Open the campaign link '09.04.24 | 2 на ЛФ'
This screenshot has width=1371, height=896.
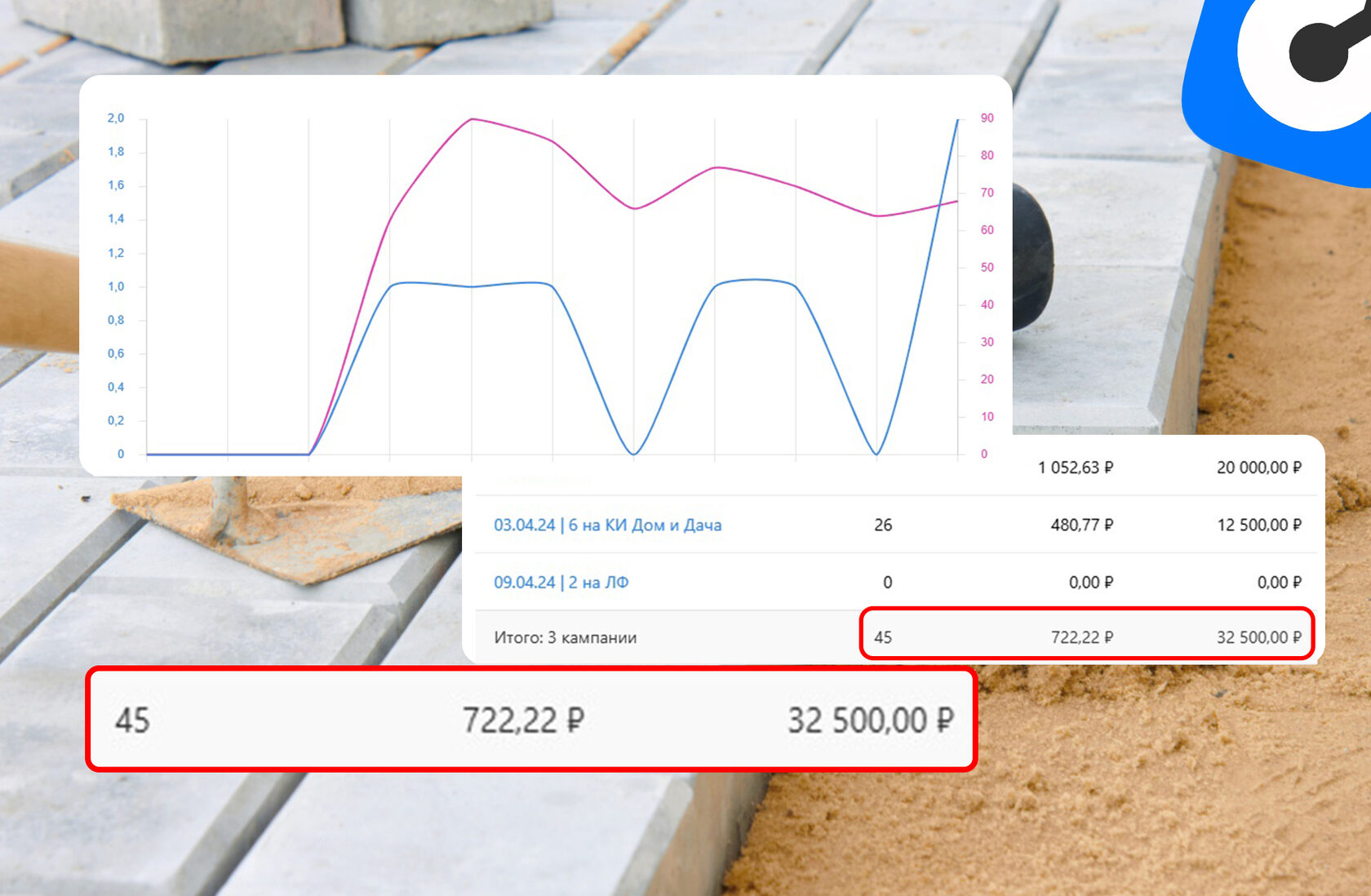561,582
